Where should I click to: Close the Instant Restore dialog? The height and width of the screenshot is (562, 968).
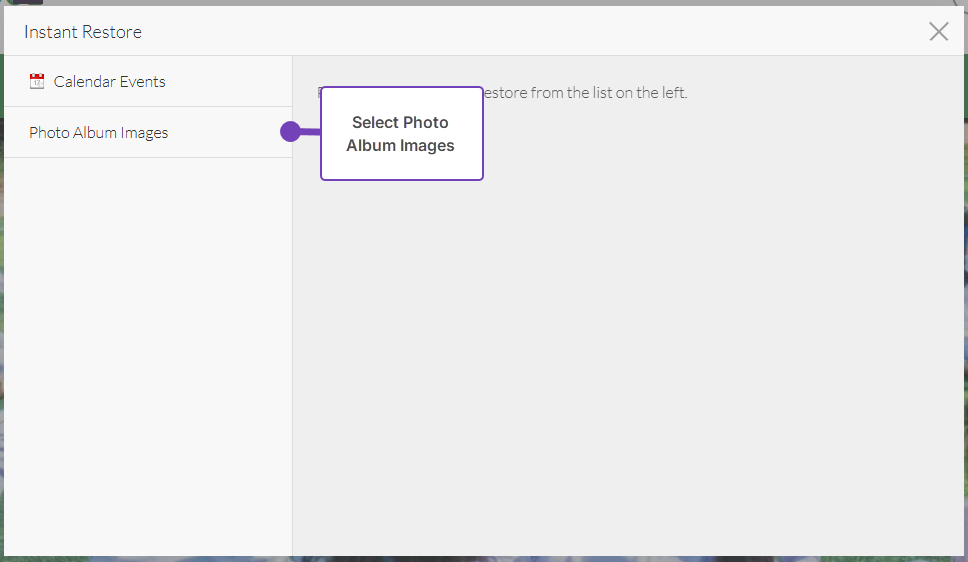pos(938,32)
